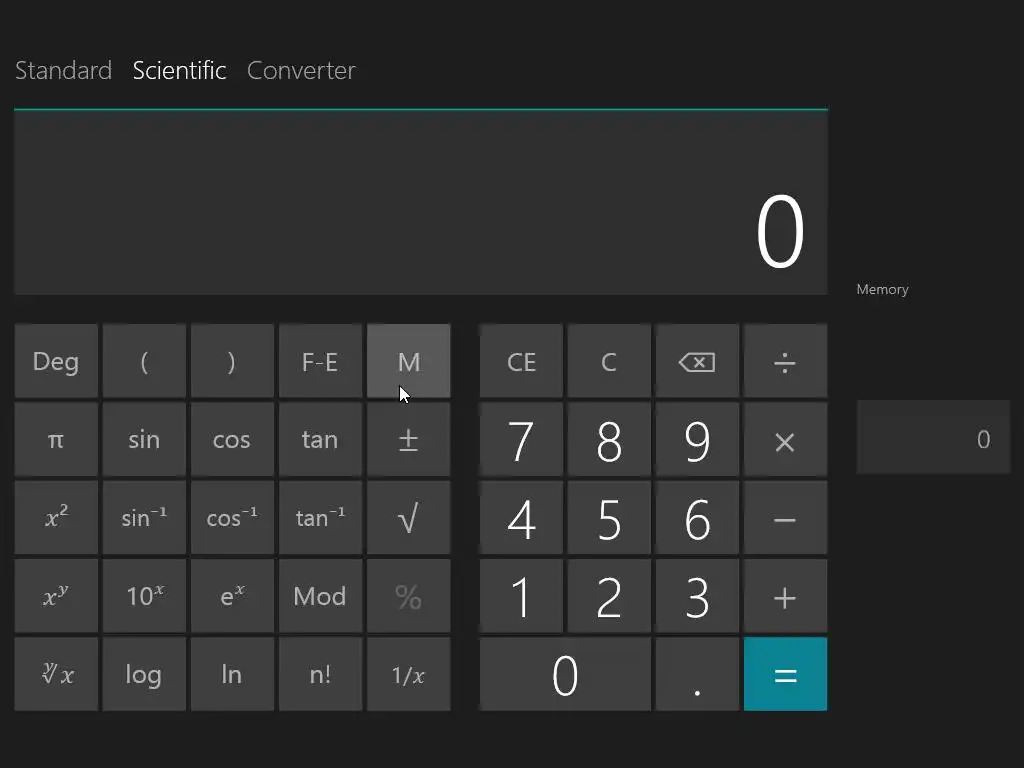Click the CE clear entry button
Viewport: 1024px width, 768px height.
pyautogui.click(x=521, y=361)
